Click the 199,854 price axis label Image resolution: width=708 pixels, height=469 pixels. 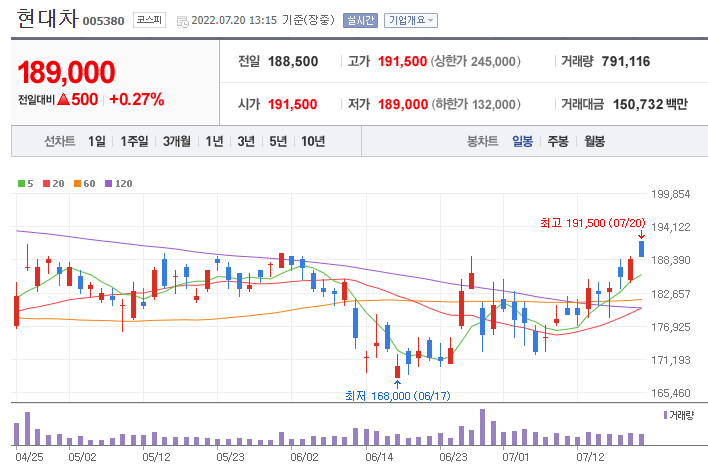click(x=671, y=194)
